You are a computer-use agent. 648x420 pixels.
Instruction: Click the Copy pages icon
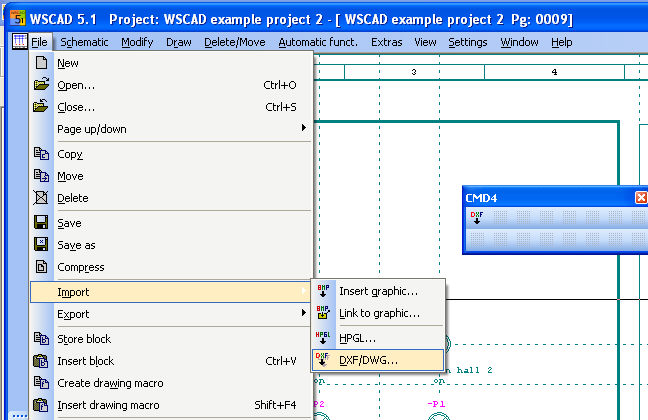pyautogui.click(x=41, y=153)
